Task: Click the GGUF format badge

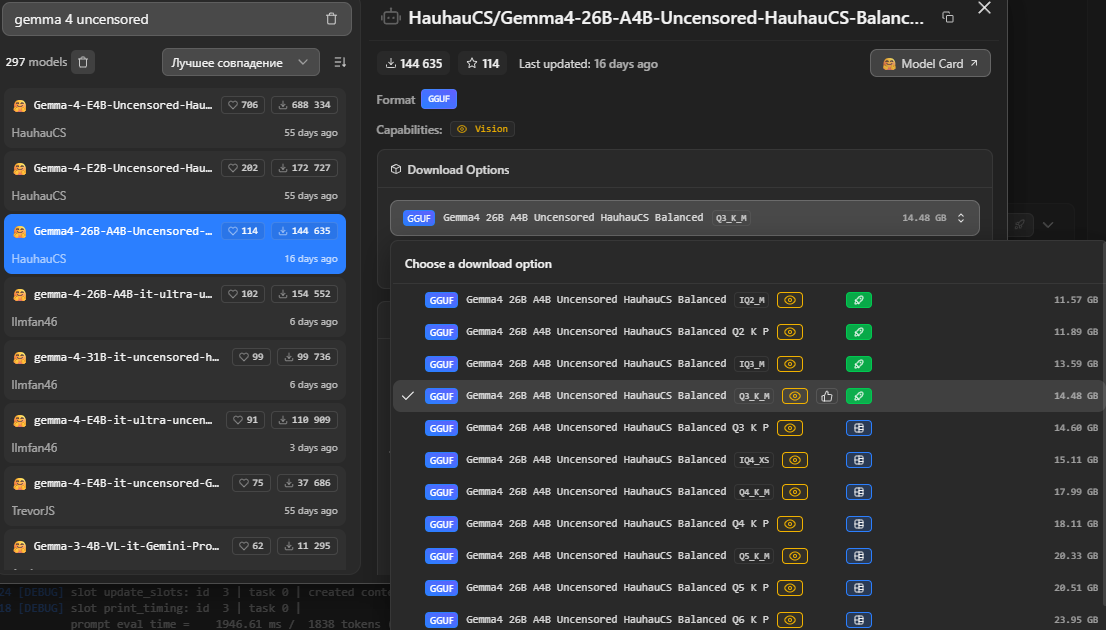Action: 439,99
